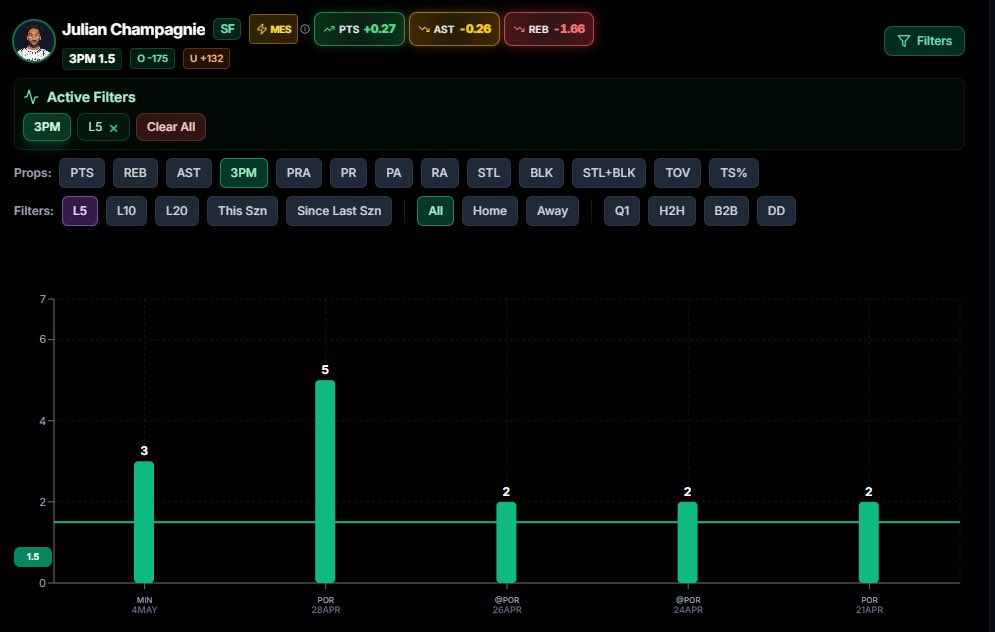Open the Filters panel button
The image size is (995, 632).
point(924,41)
